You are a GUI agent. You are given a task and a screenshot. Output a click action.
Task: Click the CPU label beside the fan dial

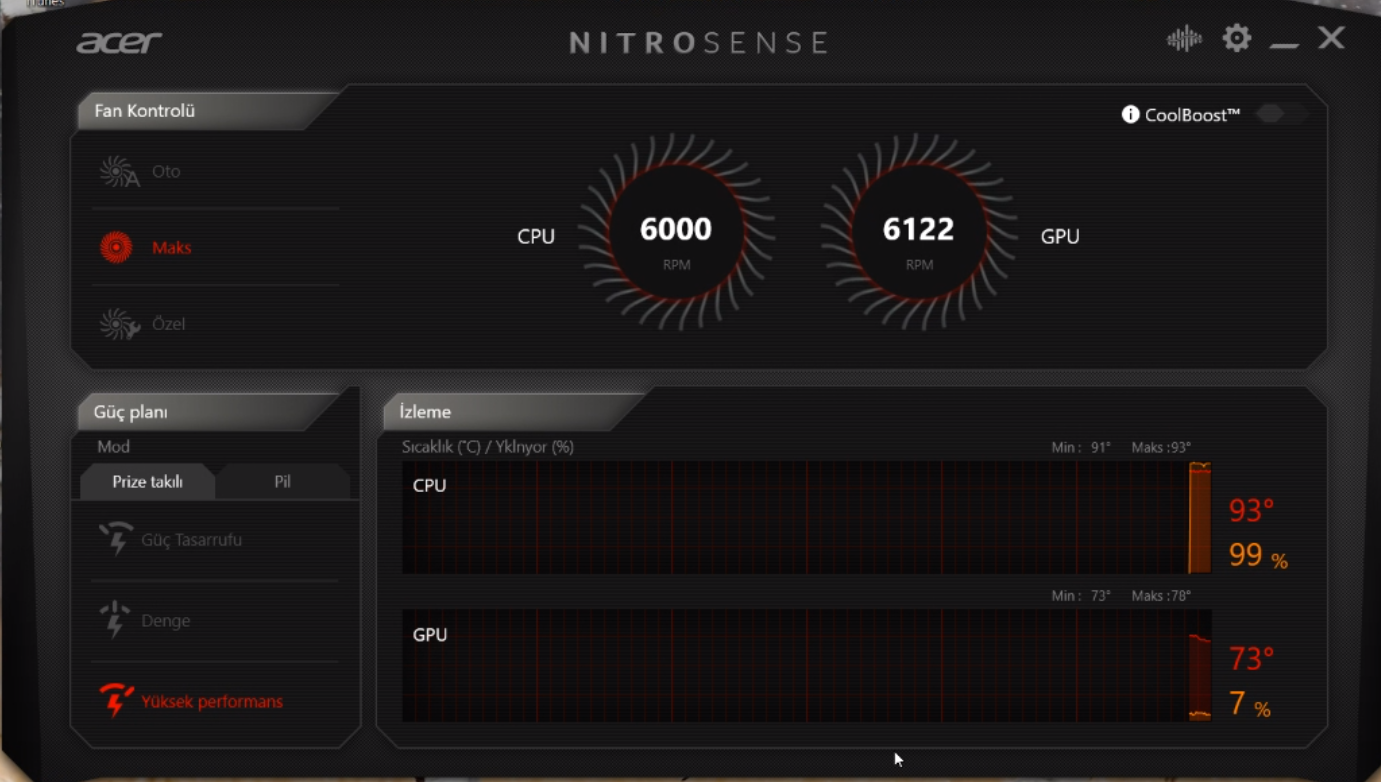536,237
